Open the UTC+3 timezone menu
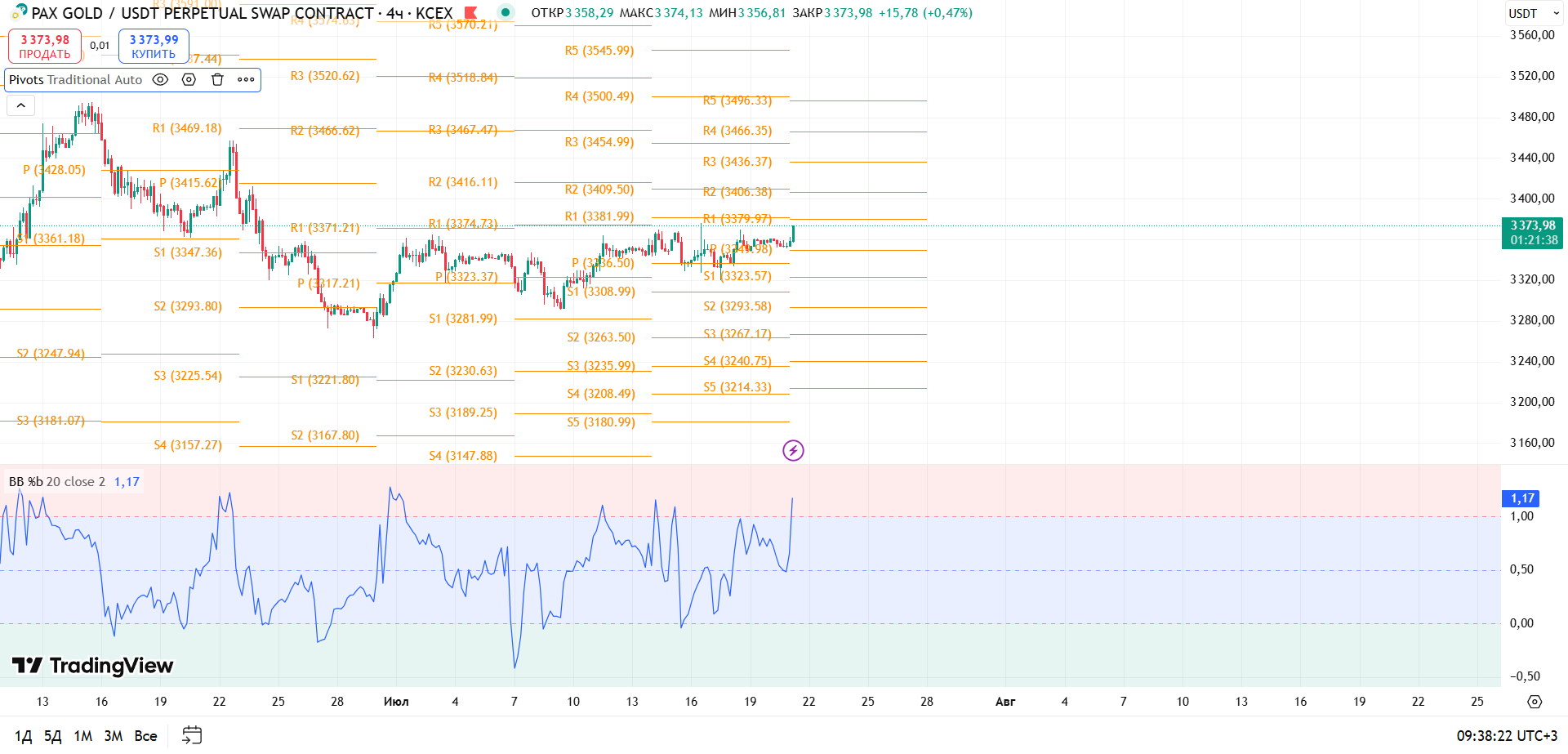1568x754 pixels. point(1507,736)
